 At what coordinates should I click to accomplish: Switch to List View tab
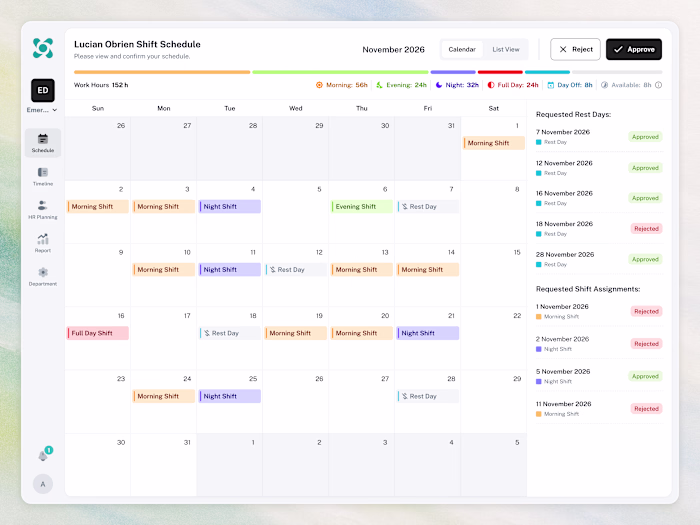pos(506,50)
